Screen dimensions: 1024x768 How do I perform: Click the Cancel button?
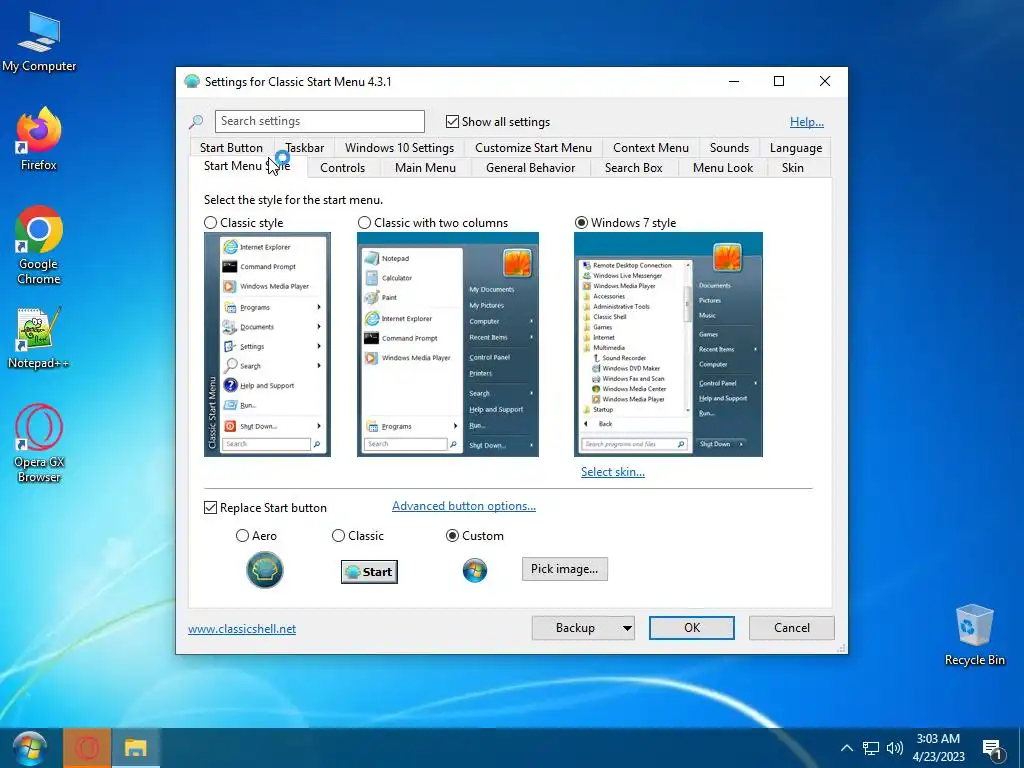click(x=792, y=628)
